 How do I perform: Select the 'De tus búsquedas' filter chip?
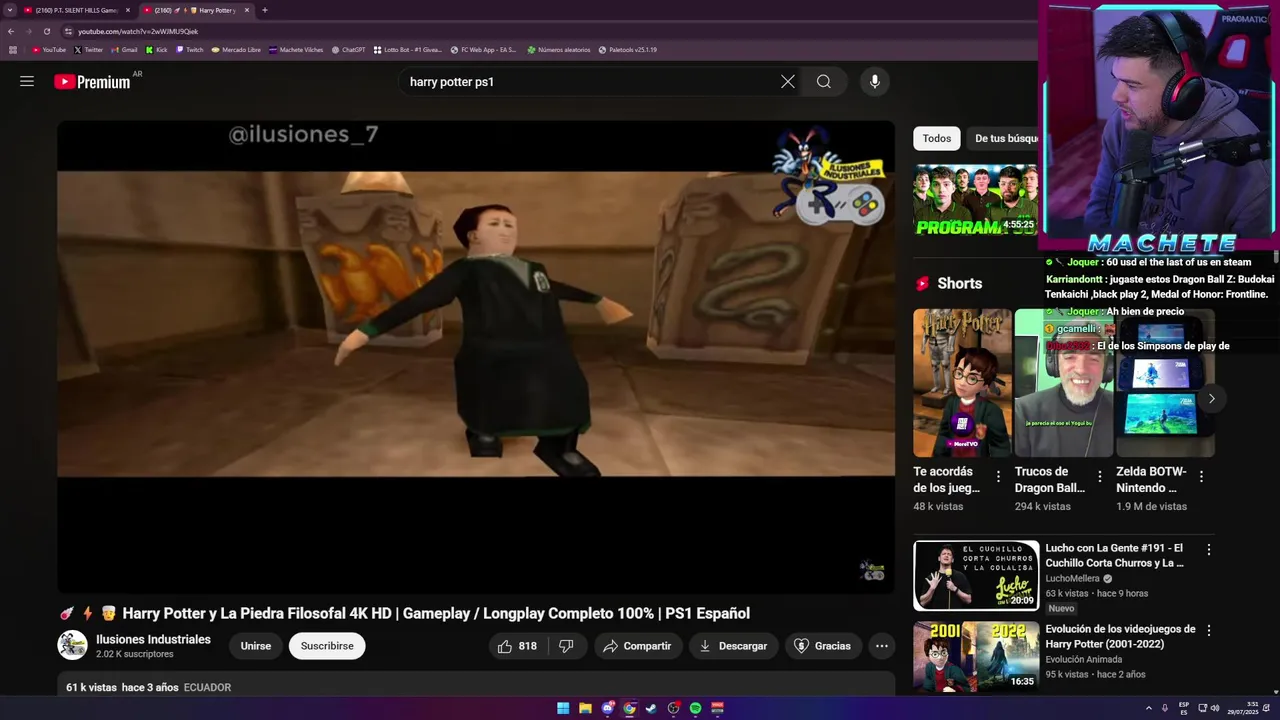click(x=1005, y=139)
